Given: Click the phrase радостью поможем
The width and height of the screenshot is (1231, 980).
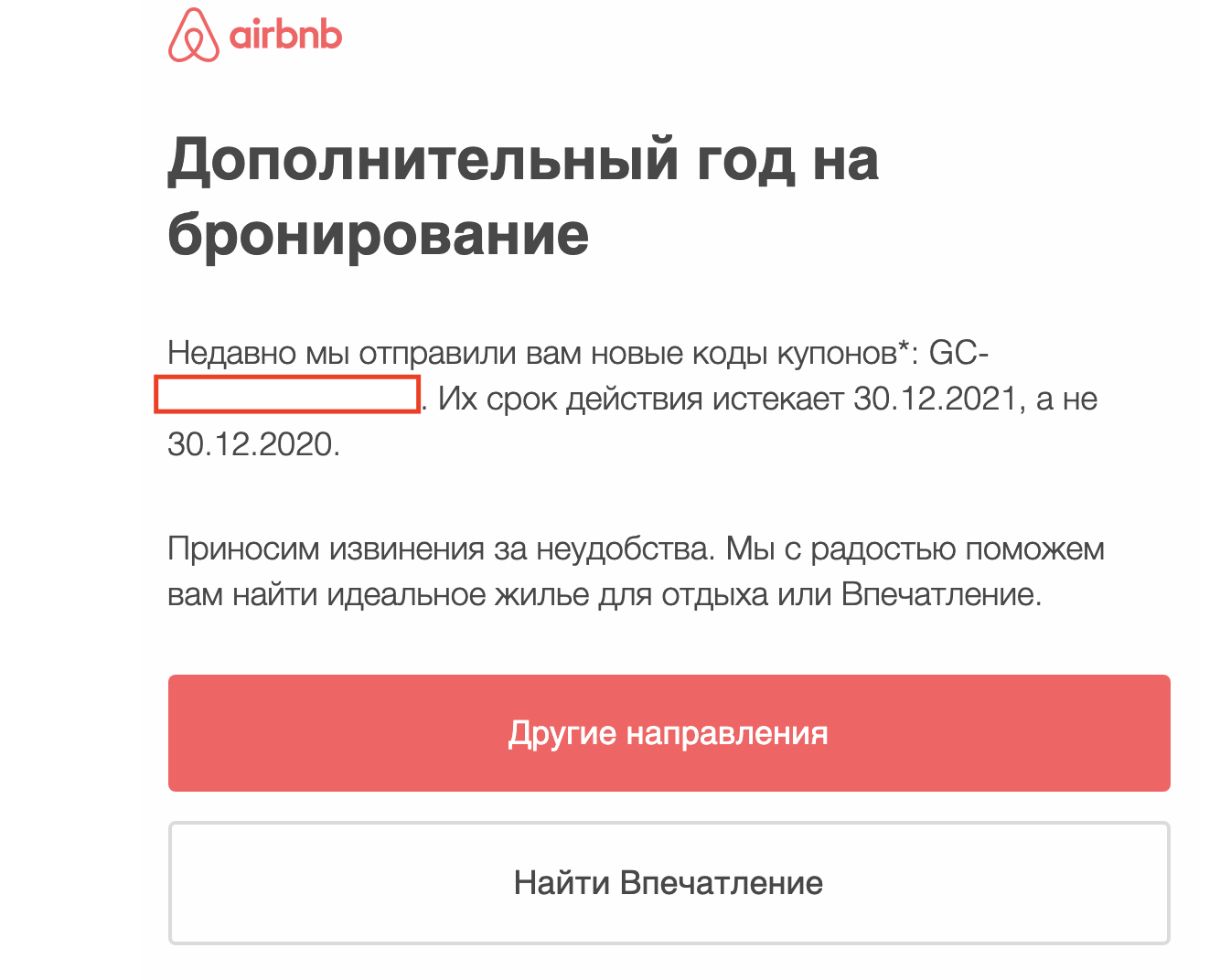Looking at the screenshot, I should pos(958,549).
